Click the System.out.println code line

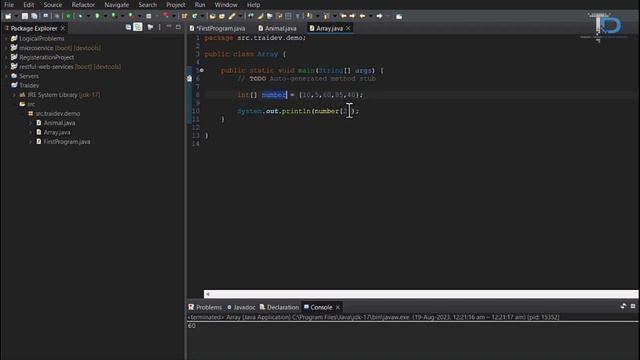(298, 111)
